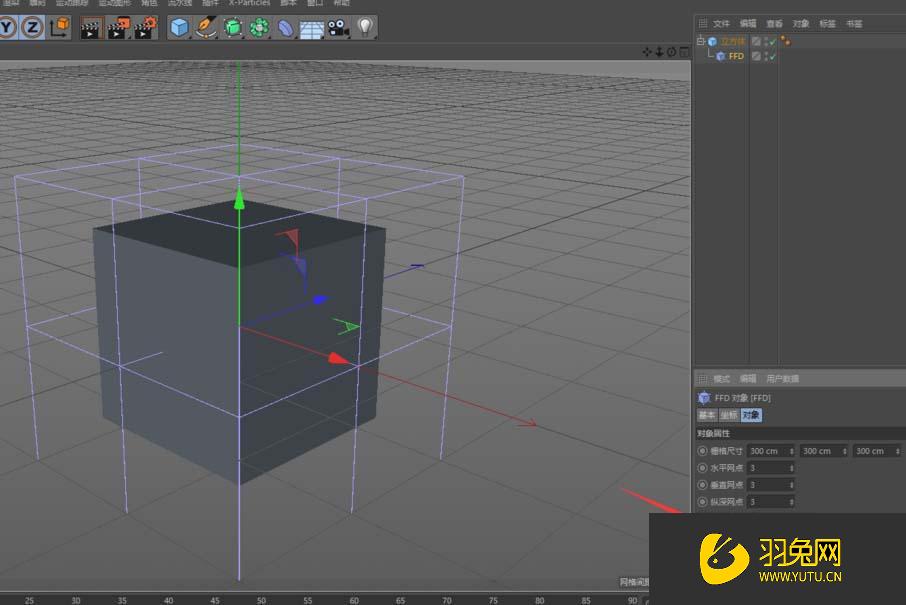Switch to the 基本 tab in attributes
Screen dimensions: 906x605
tap(706, 415)
